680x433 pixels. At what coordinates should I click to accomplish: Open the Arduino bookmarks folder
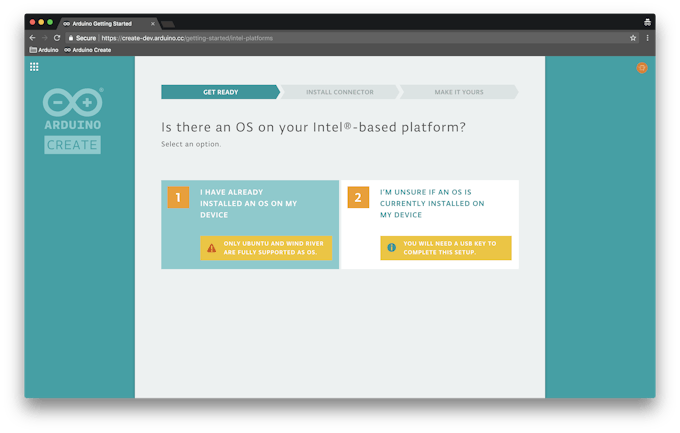44,50
